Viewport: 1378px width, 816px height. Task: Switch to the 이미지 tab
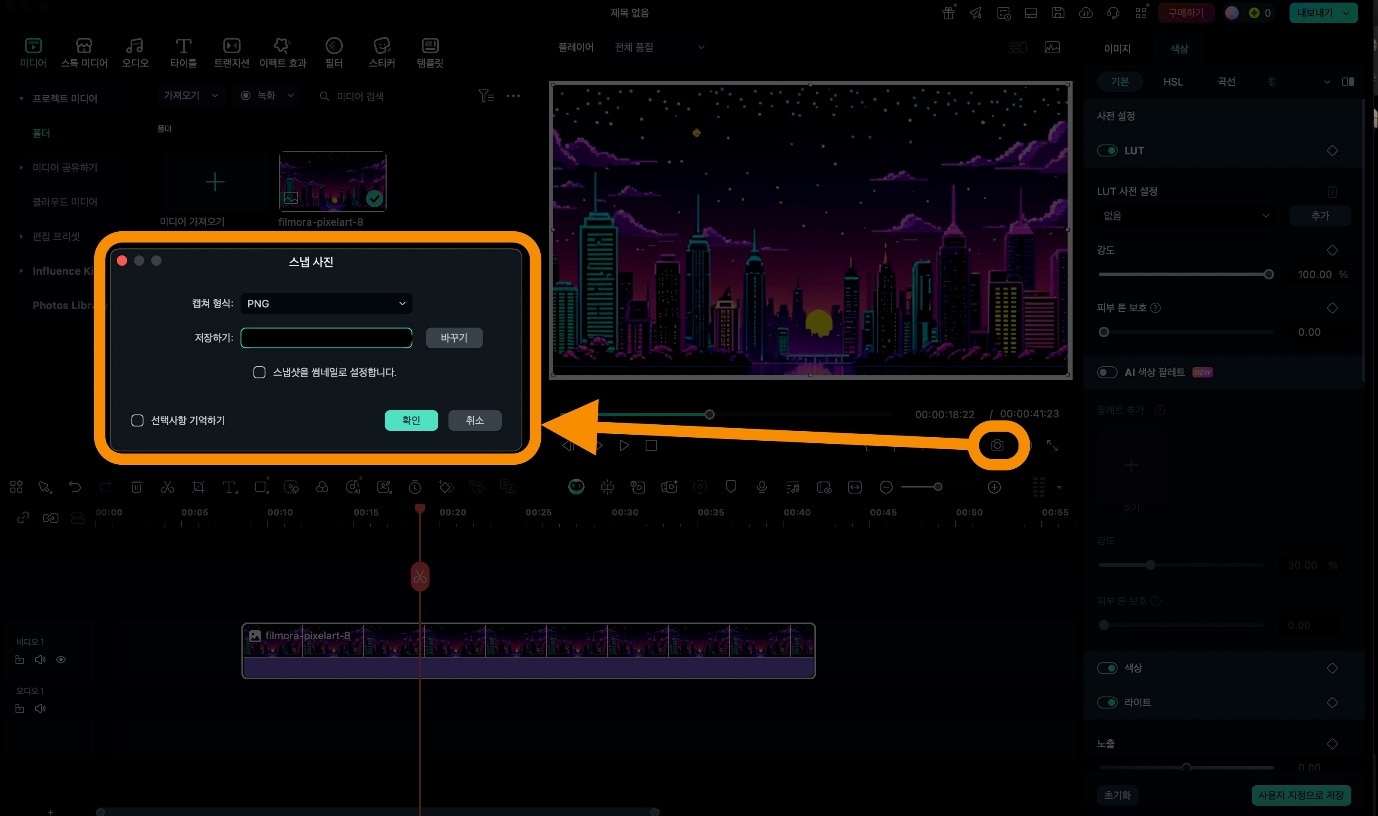[x=1117, y=49]
